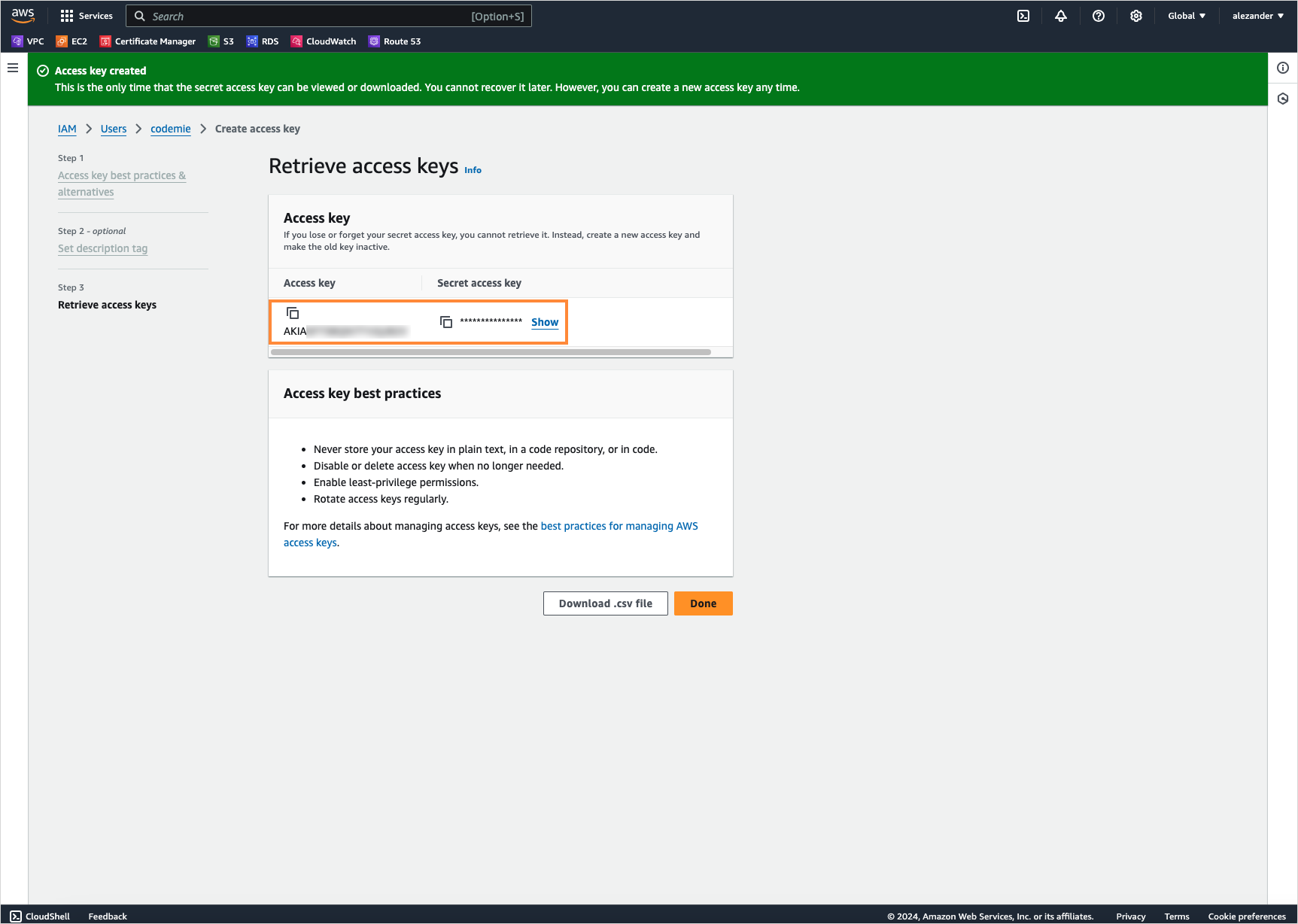The height and width of the screenshot is (924, 1298).
Task: Open the alezander account dropdown
Action: coord(1256,15)
